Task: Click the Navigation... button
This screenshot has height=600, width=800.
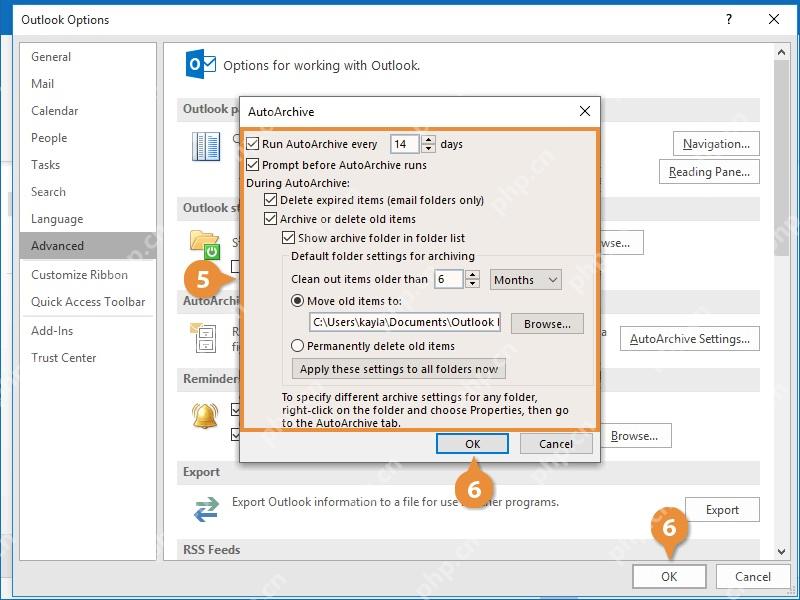Action: coord(716,144)
